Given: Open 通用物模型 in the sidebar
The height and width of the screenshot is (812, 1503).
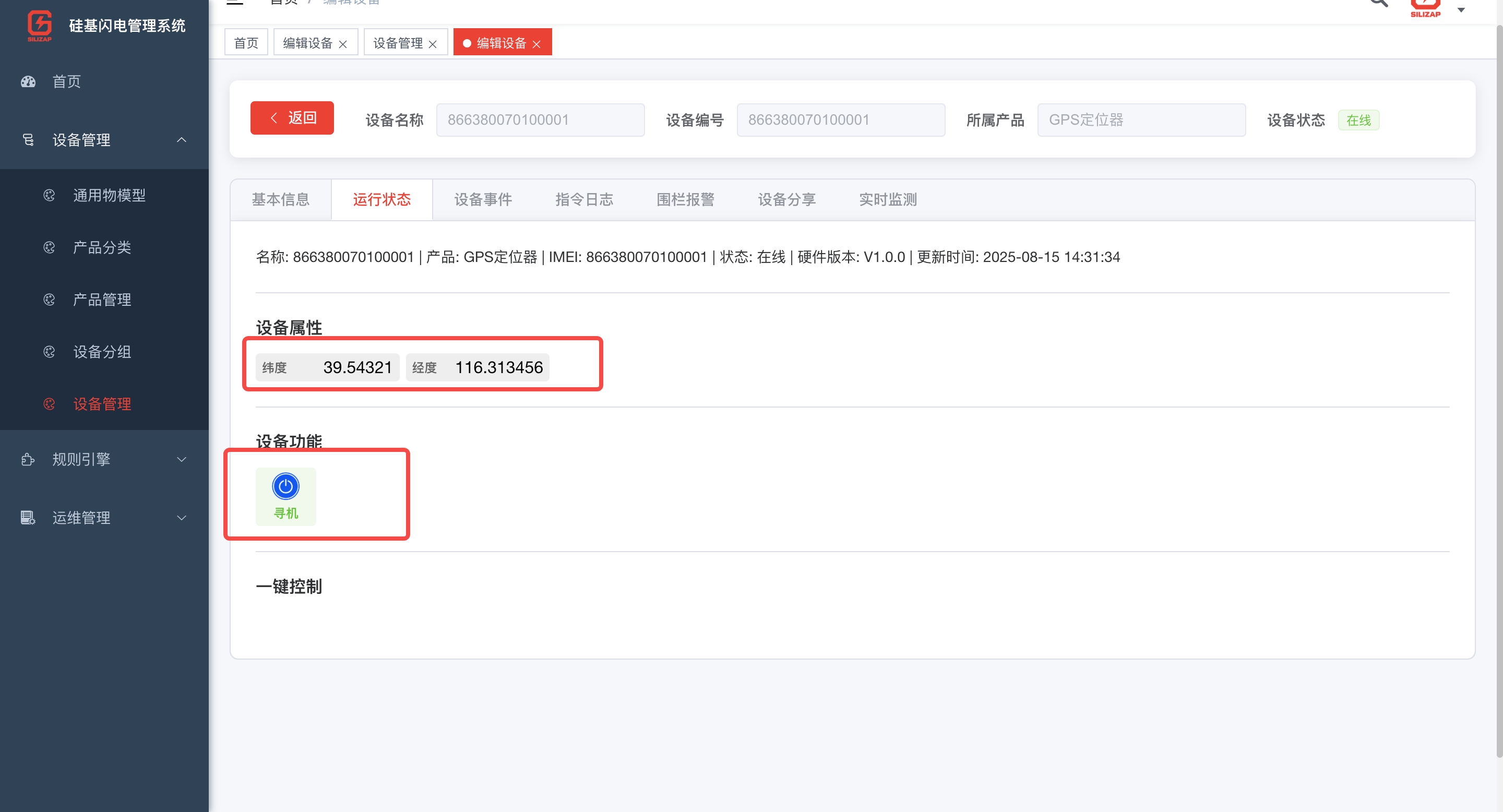Looking at the screenshot, I should click(109, 195).
